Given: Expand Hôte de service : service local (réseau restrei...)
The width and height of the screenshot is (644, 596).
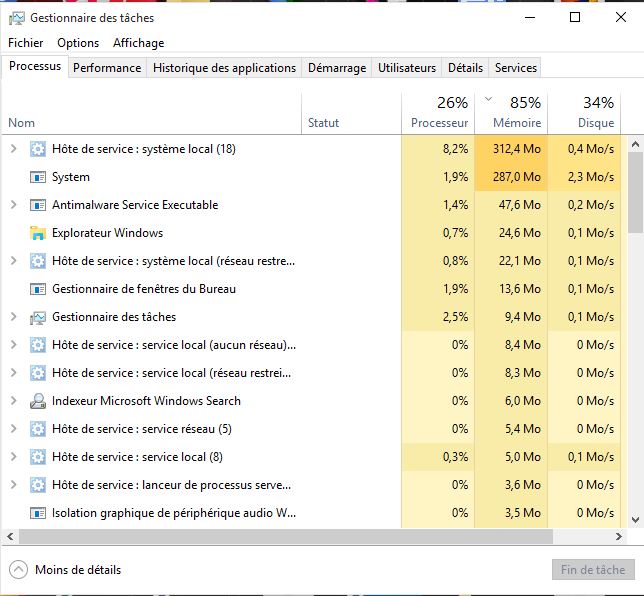Looking at the screenshot, I should (x=14, y=372).
